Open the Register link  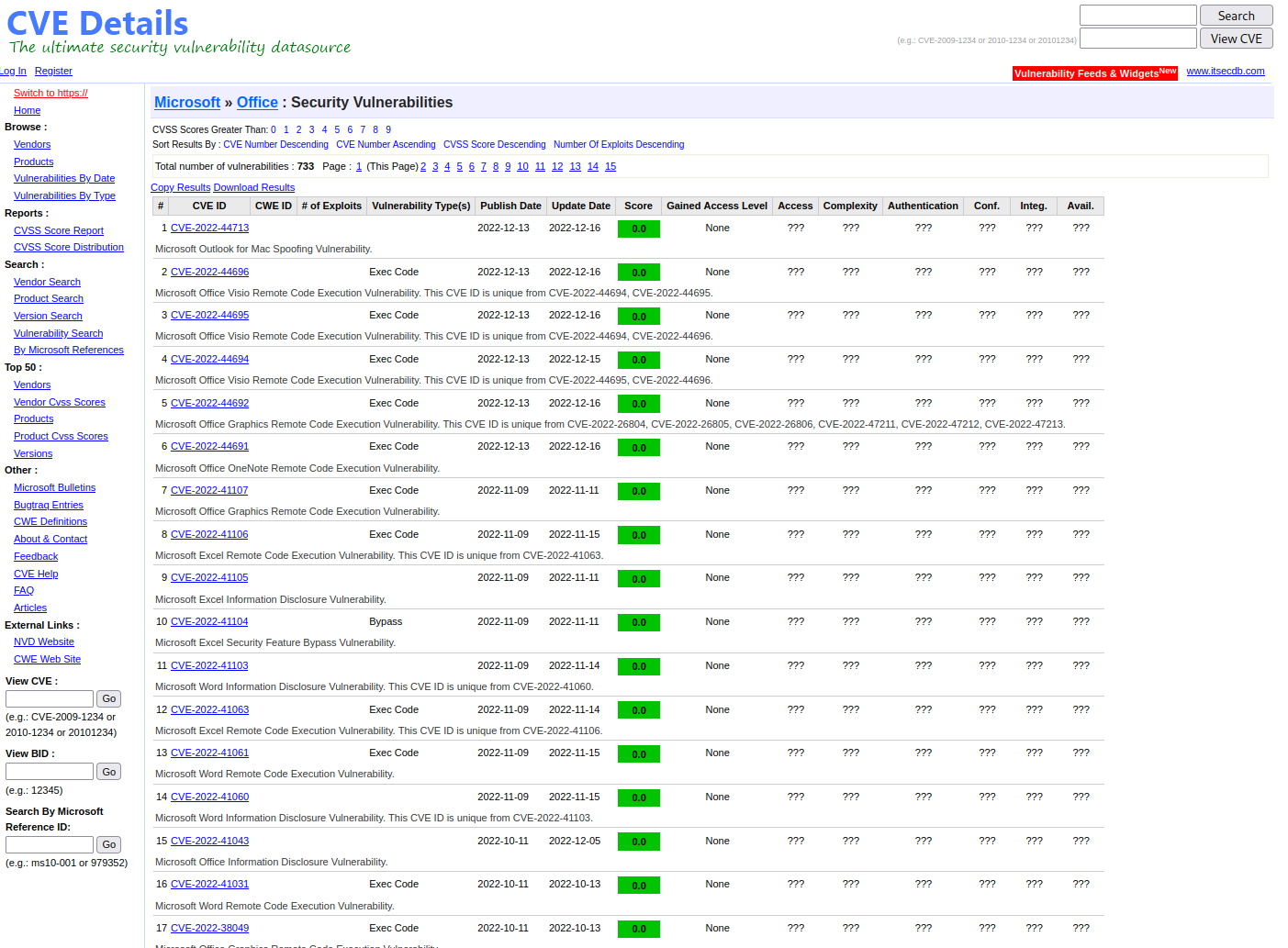[53, 71]
